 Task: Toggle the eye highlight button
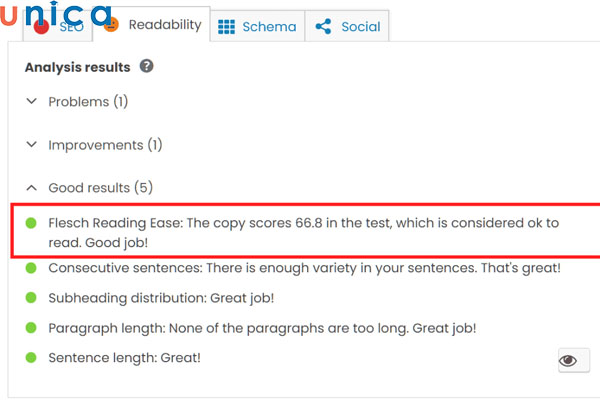click(573, 361)
